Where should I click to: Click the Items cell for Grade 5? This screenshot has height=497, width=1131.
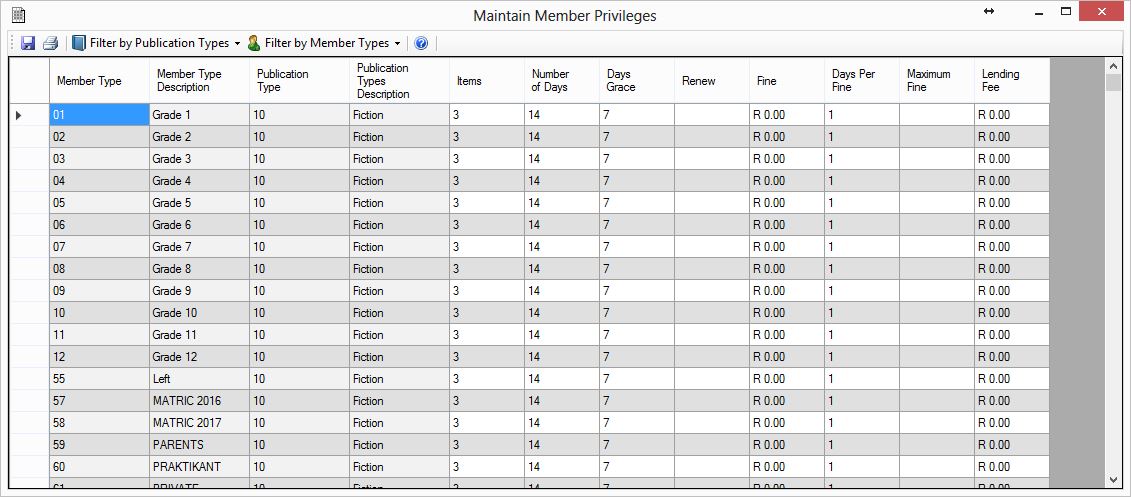[x=487, y=203]
